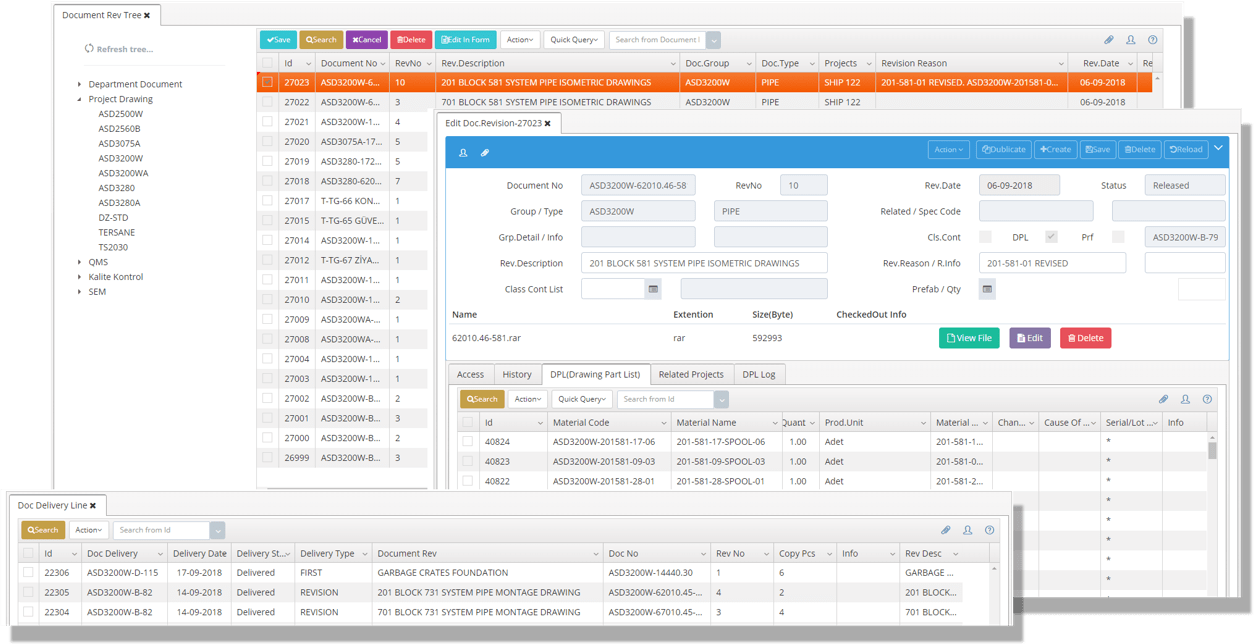Expand the Department Document tree node
The width and height of the screenshot is (1254, 644).
80,85
